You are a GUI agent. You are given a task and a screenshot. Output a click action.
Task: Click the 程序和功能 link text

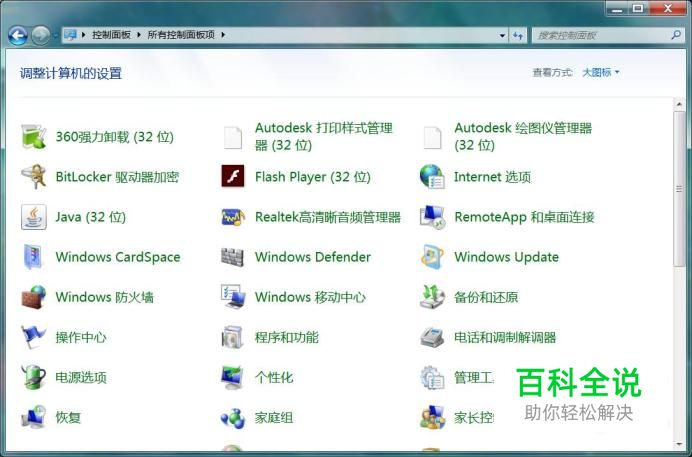[286, 337]
